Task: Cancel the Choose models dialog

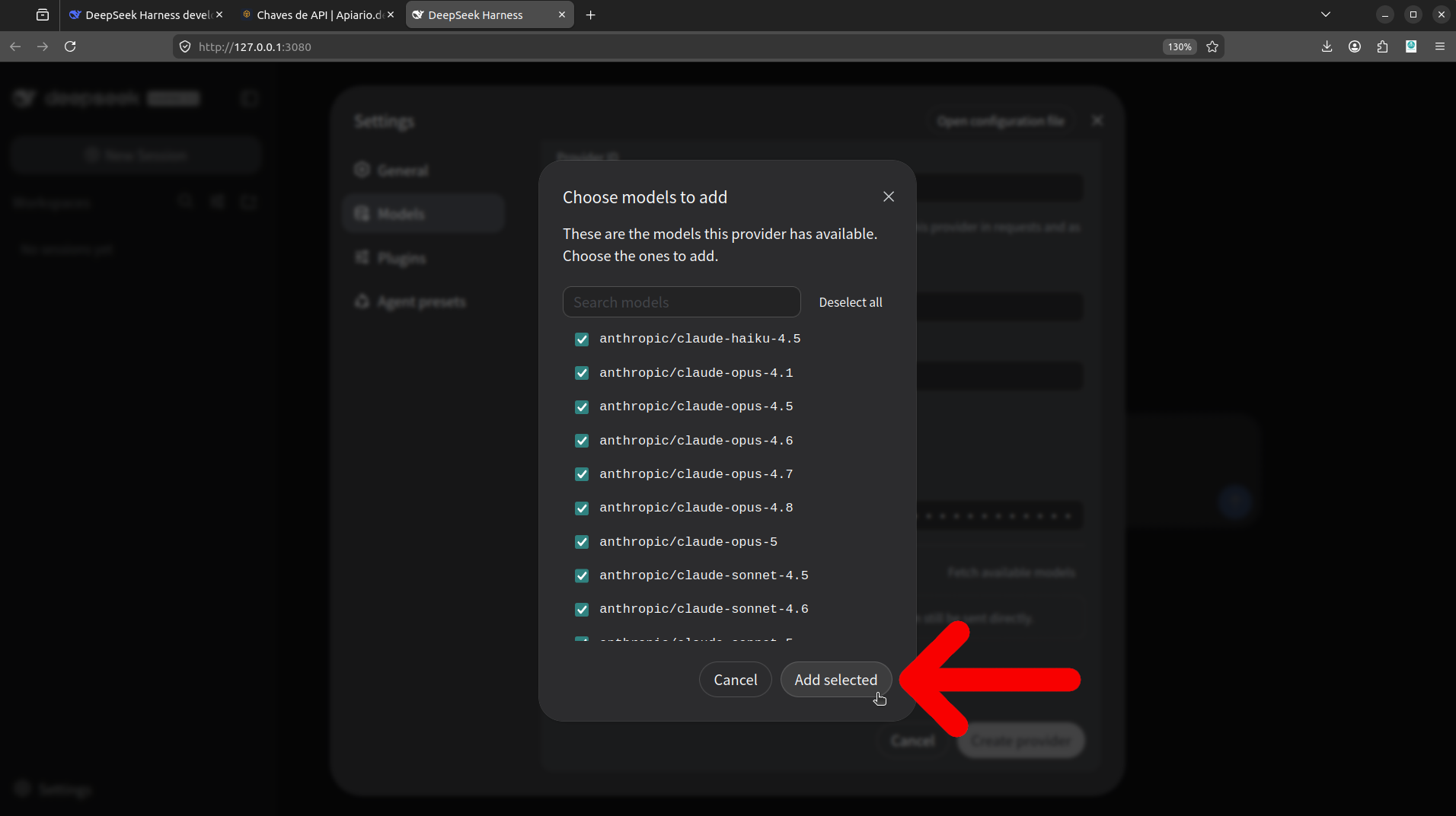Action: pos(735,680)
